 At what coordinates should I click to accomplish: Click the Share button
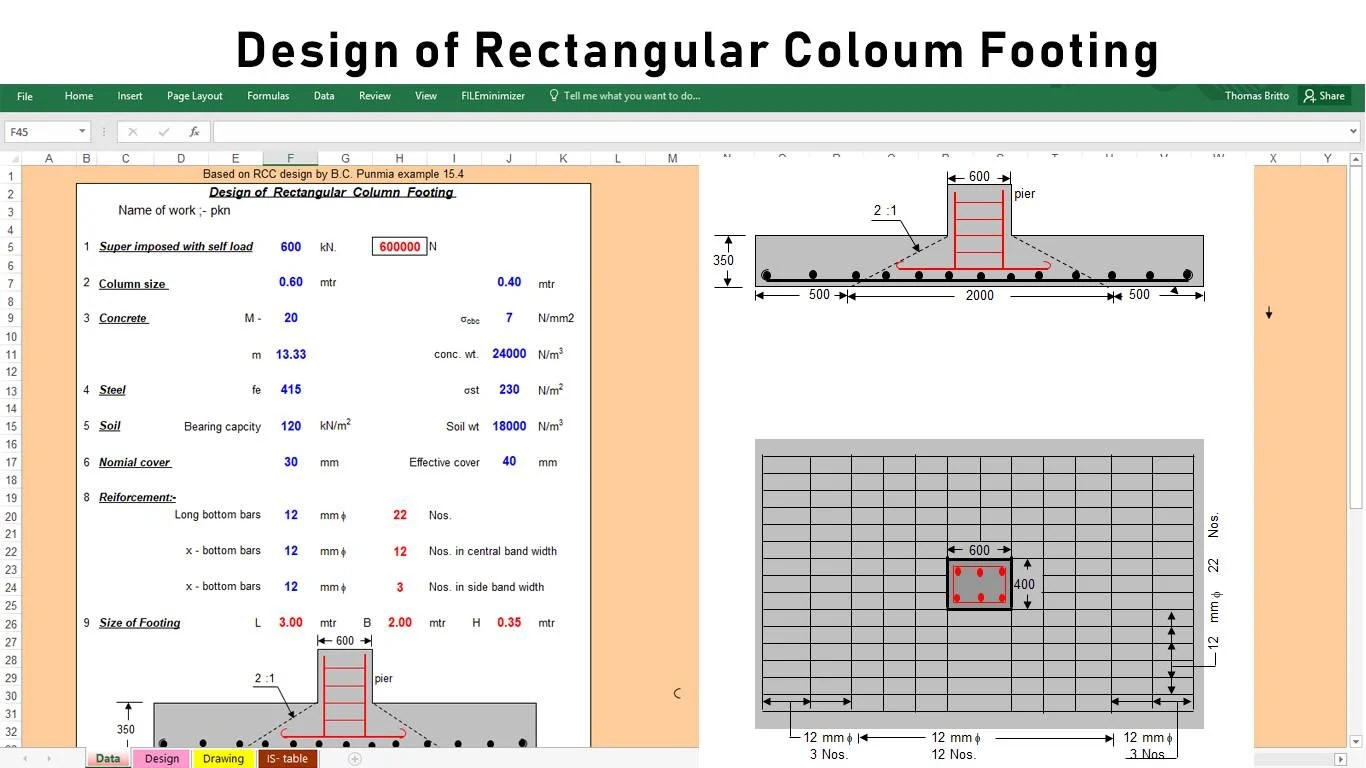(1325, 96)
